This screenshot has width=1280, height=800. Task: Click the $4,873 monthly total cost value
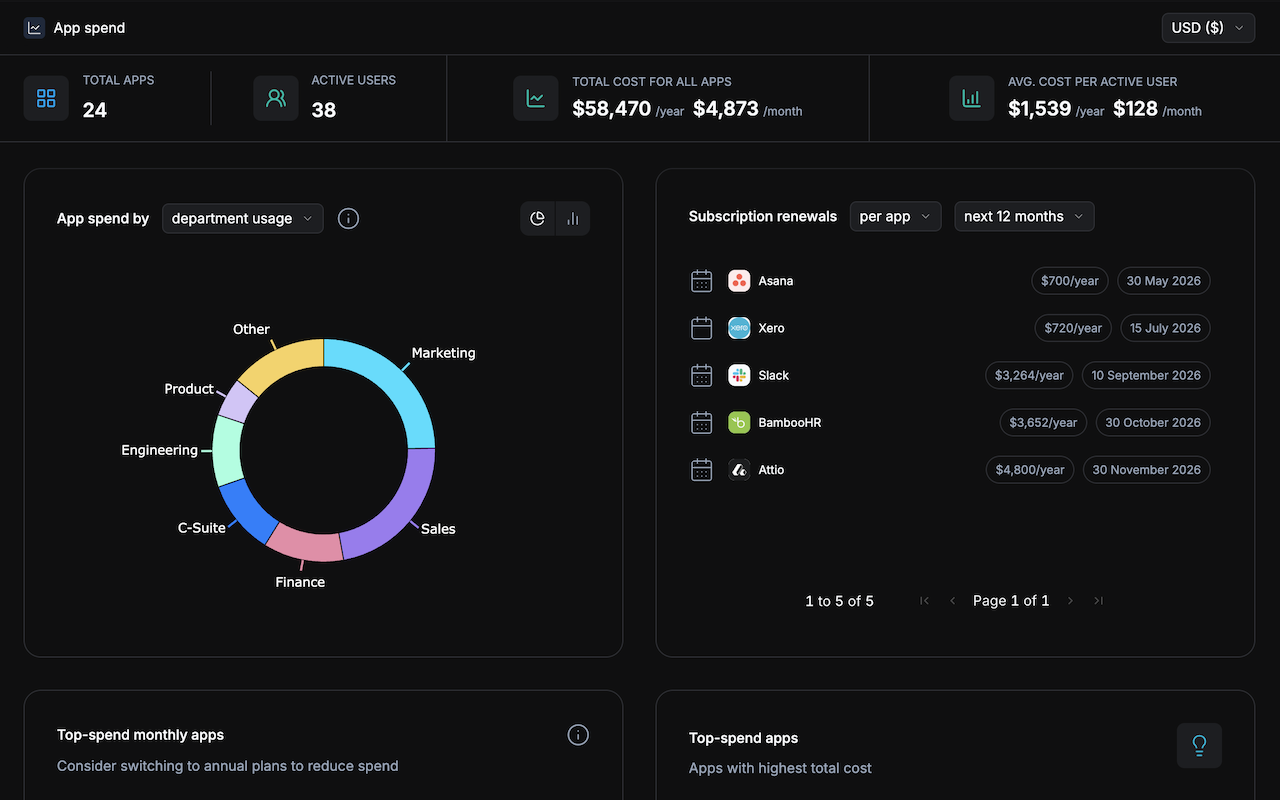pyautogui.click(x=726, y=109)
